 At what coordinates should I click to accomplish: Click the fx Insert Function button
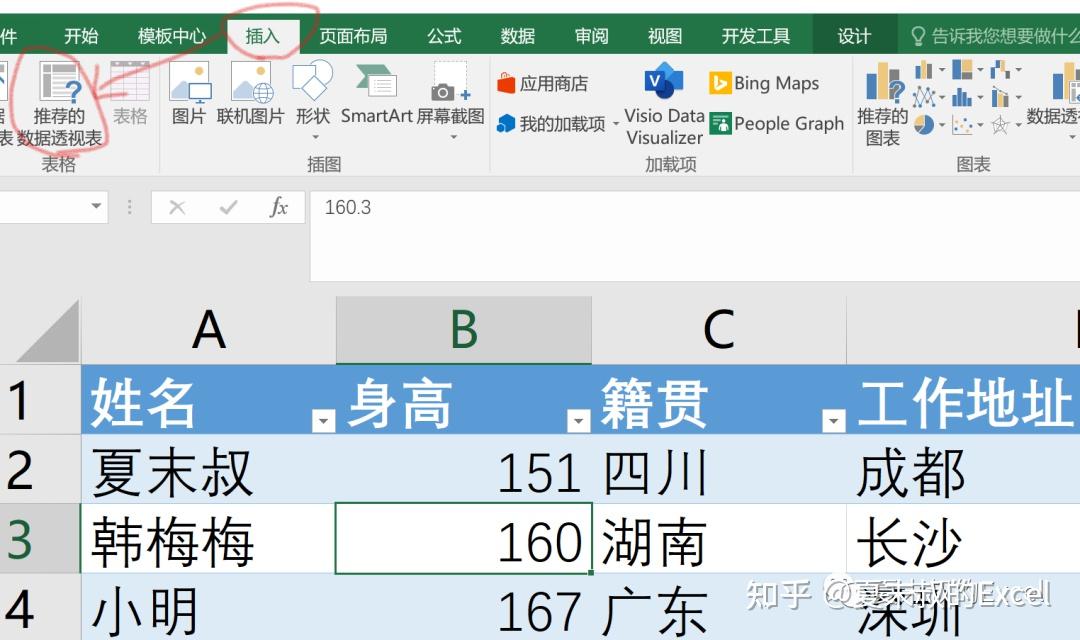(x=281, y=207)
